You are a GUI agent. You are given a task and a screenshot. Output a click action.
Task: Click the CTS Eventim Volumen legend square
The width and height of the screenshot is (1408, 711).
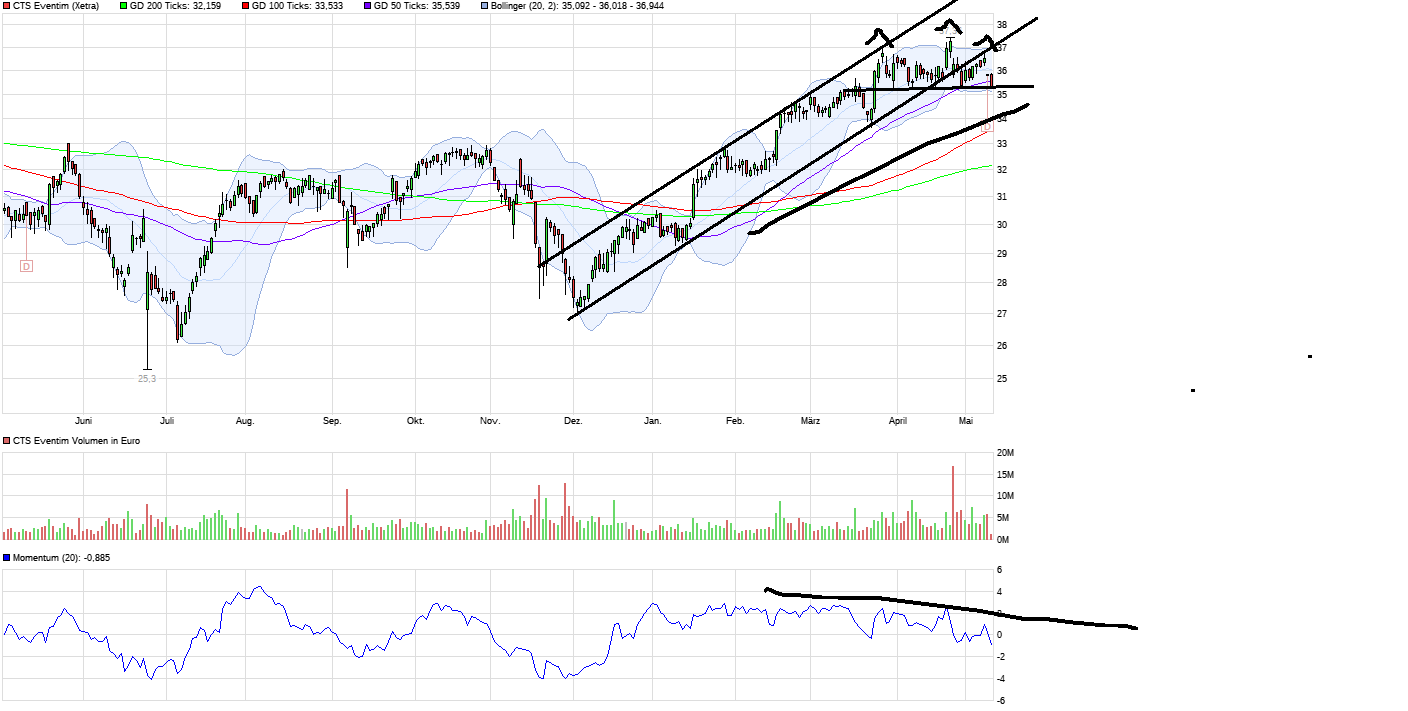coord(8,439)
